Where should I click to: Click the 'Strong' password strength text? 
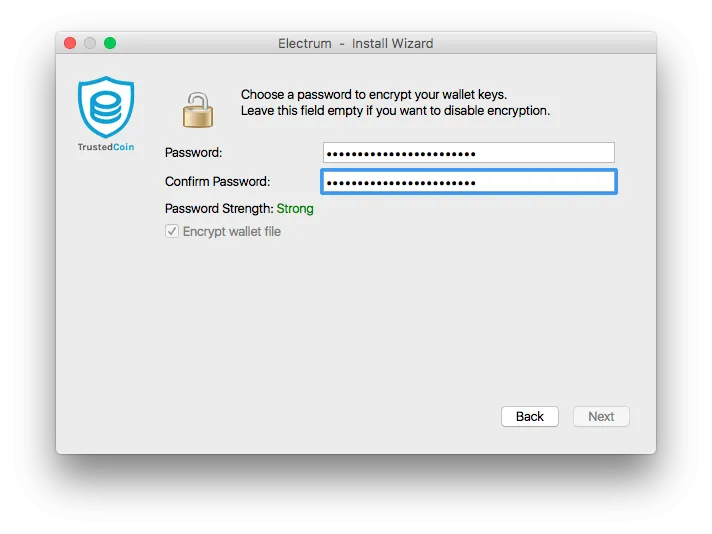tap(295, 209)
